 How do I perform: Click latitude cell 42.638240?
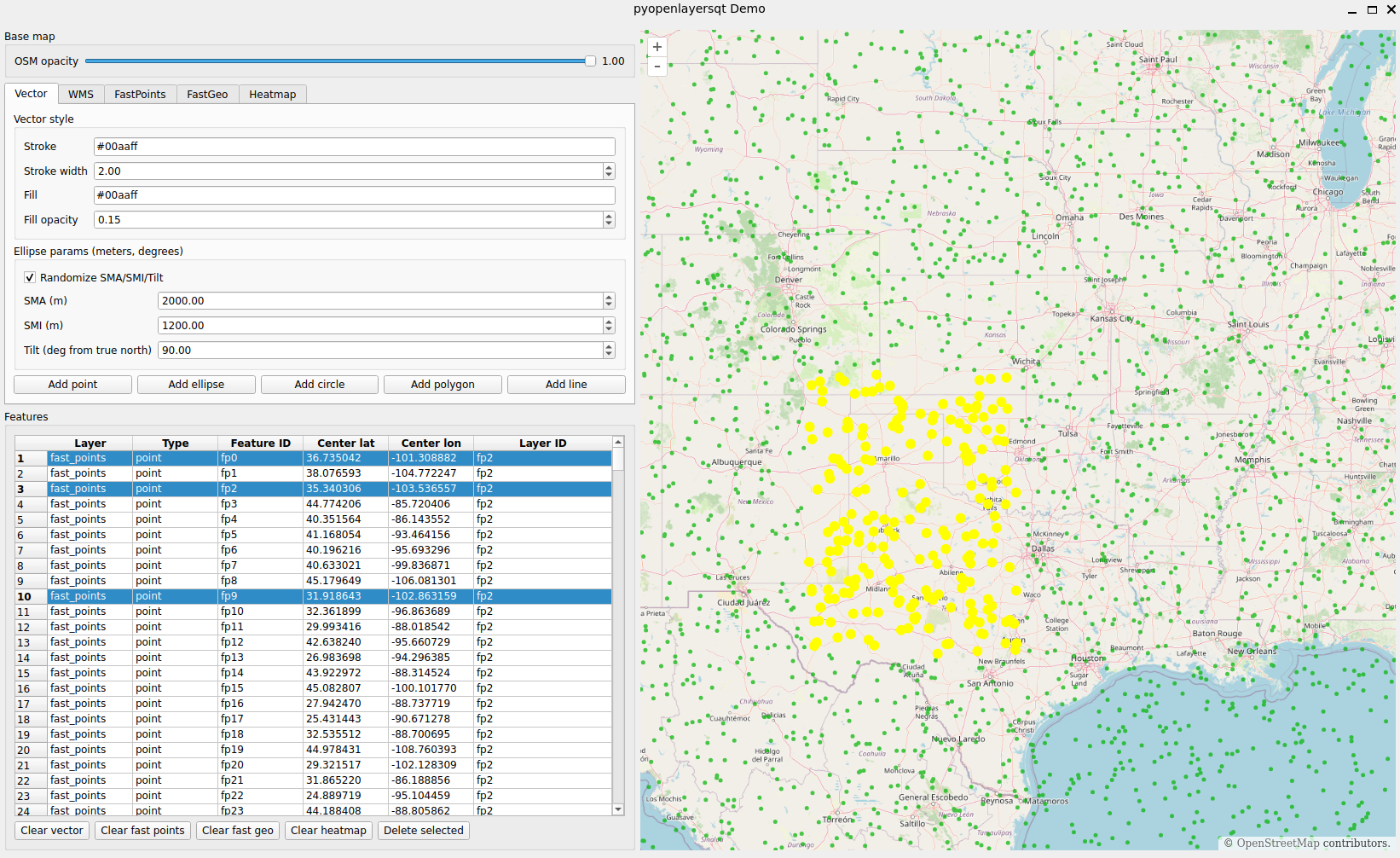click(346, 642)
